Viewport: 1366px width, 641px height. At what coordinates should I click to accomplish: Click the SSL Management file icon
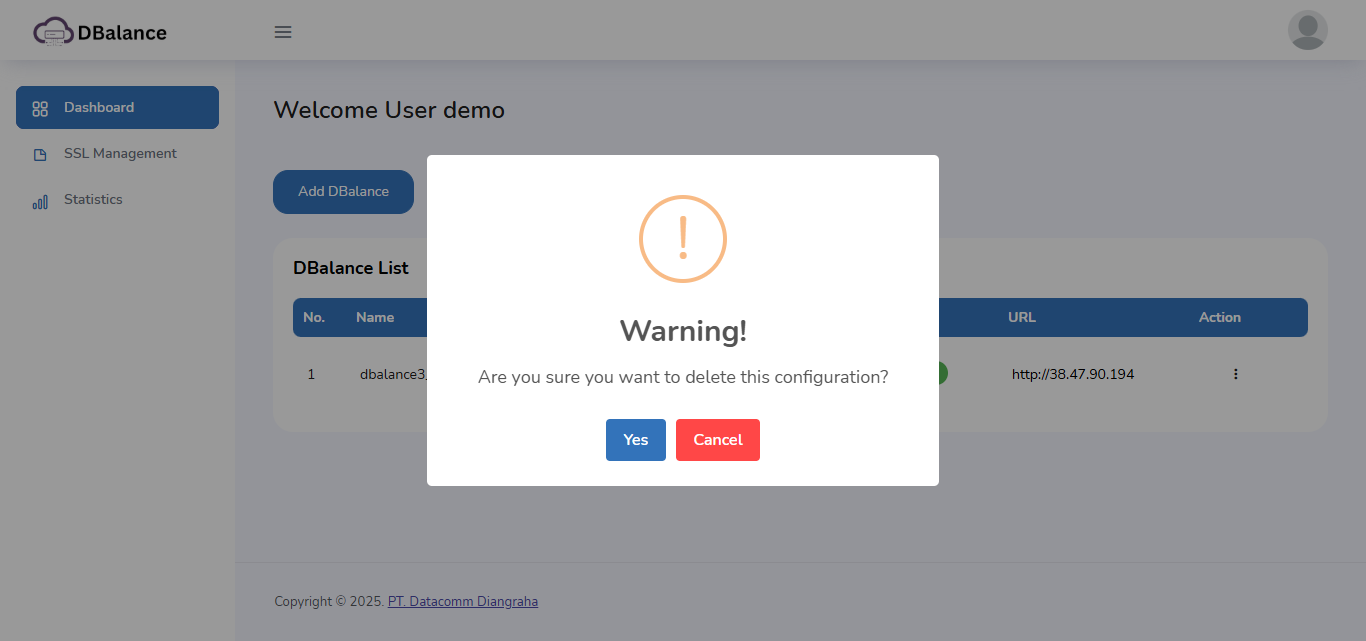pyautogui.click(x=40, y=155)
